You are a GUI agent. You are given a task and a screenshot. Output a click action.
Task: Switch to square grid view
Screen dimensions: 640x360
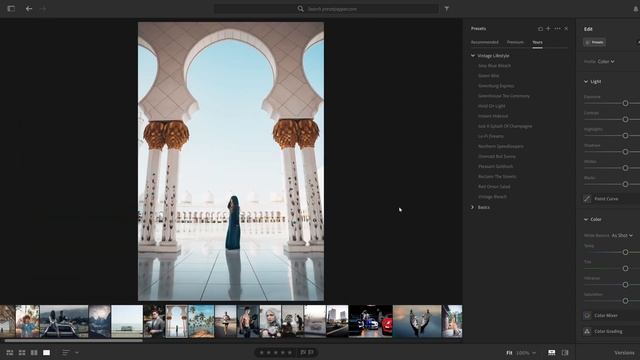tap(22, 352)
